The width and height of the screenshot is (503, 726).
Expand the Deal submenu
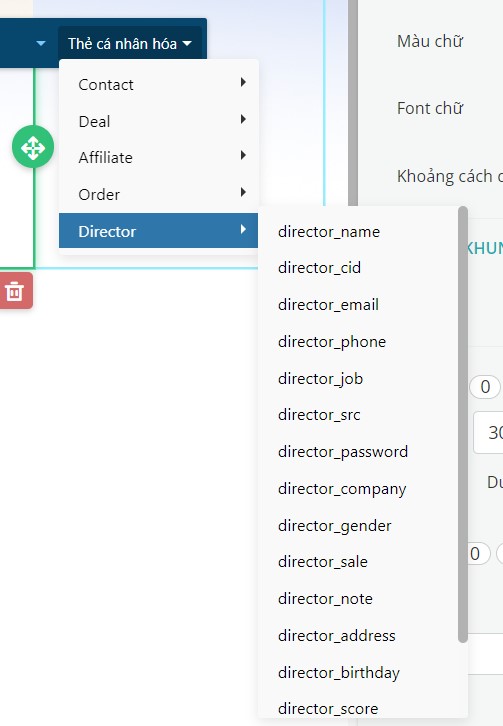pyautogui.click(x=158, y=121)
